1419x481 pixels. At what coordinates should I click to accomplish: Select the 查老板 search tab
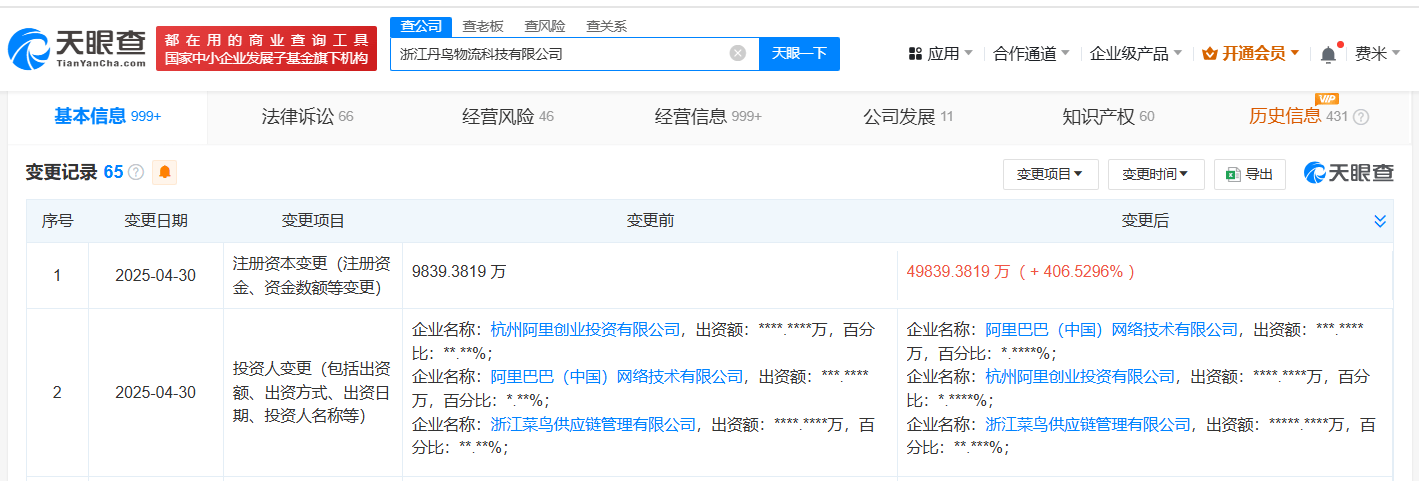coord(482,26)
